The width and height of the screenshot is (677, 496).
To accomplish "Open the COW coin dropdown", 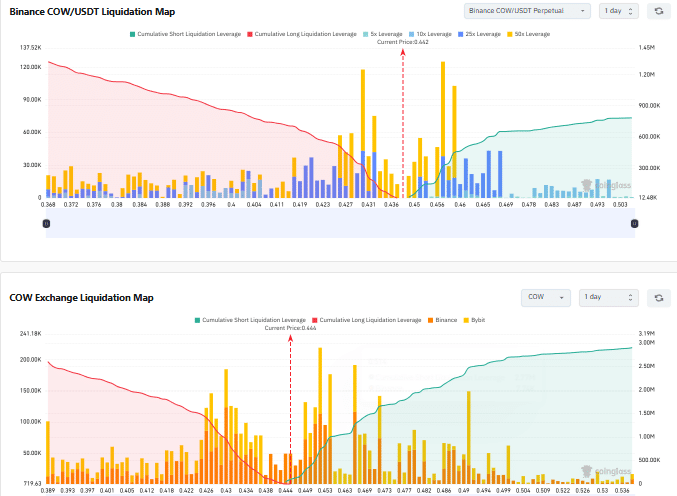I will coord(547,297).
